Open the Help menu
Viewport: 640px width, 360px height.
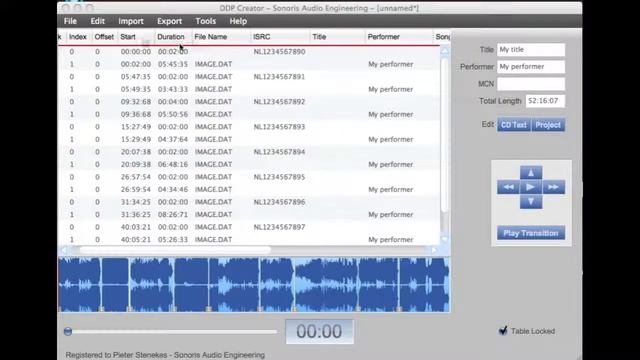coord(238,21)
